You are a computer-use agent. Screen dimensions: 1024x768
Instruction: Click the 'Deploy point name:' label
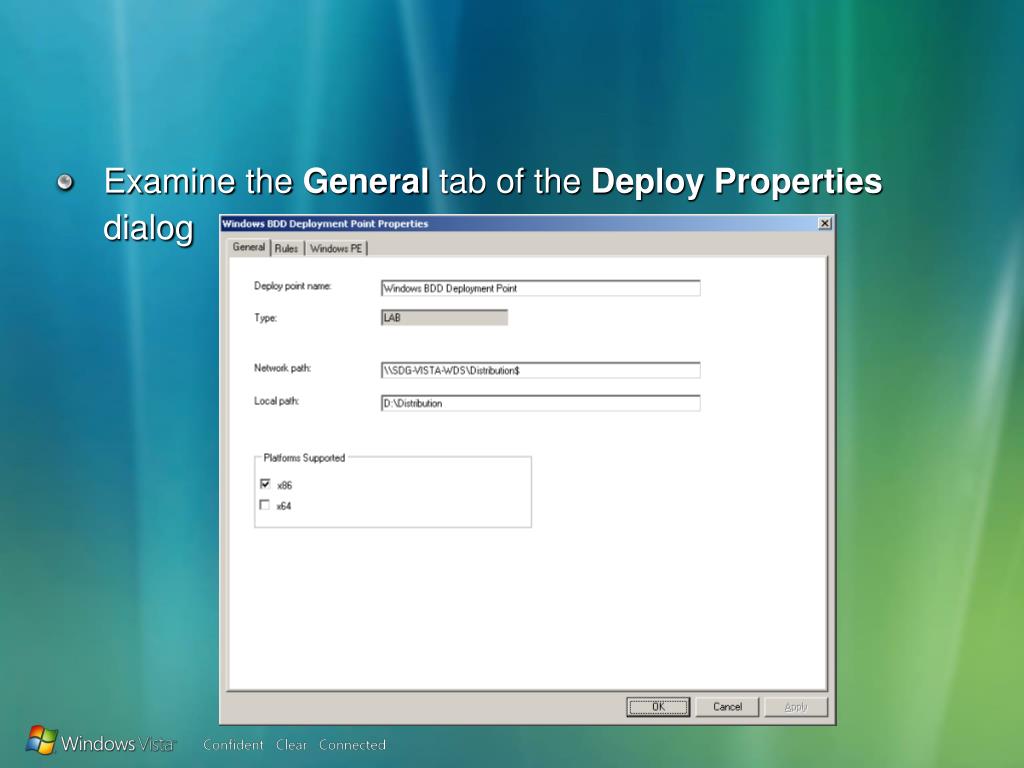[293, 286]
